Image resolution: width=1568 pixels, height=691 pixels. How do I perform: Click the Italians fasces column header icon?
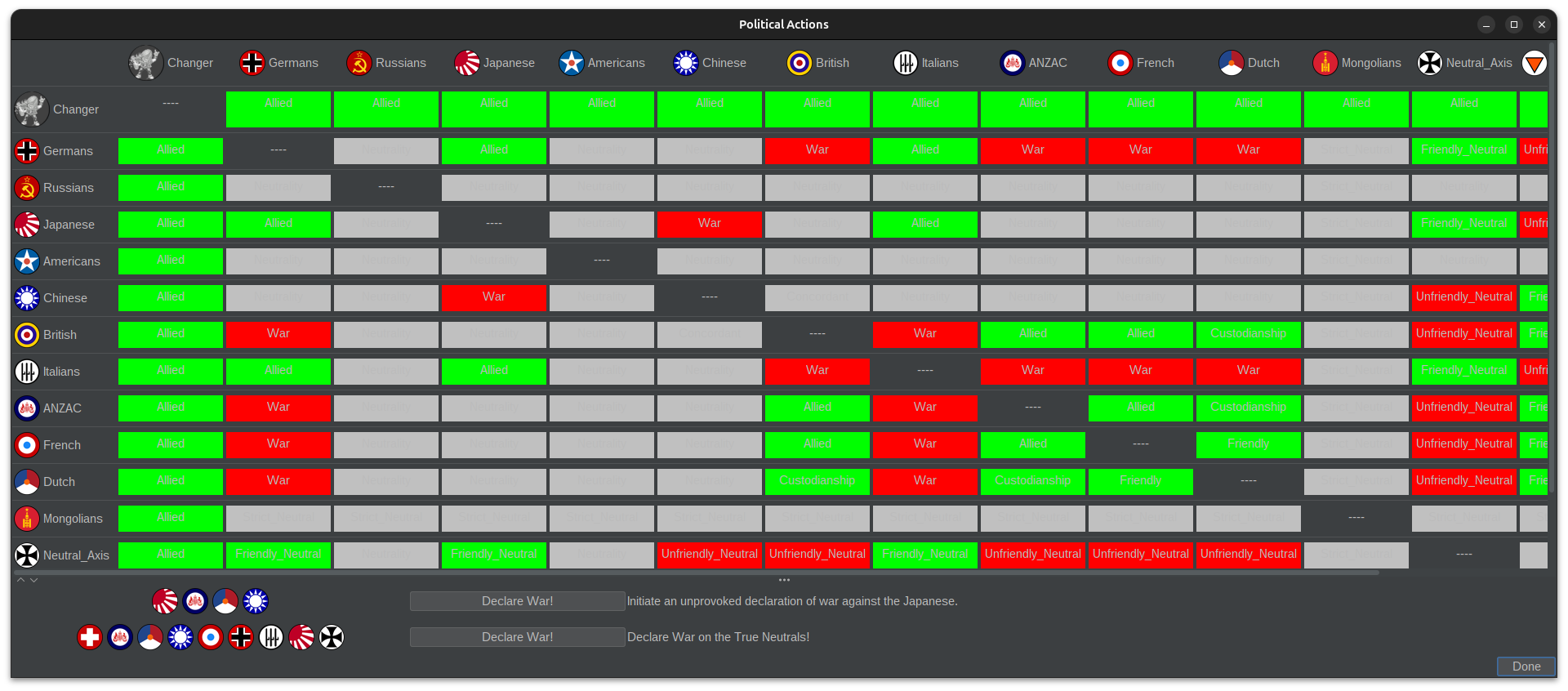(x=906, y=63)
